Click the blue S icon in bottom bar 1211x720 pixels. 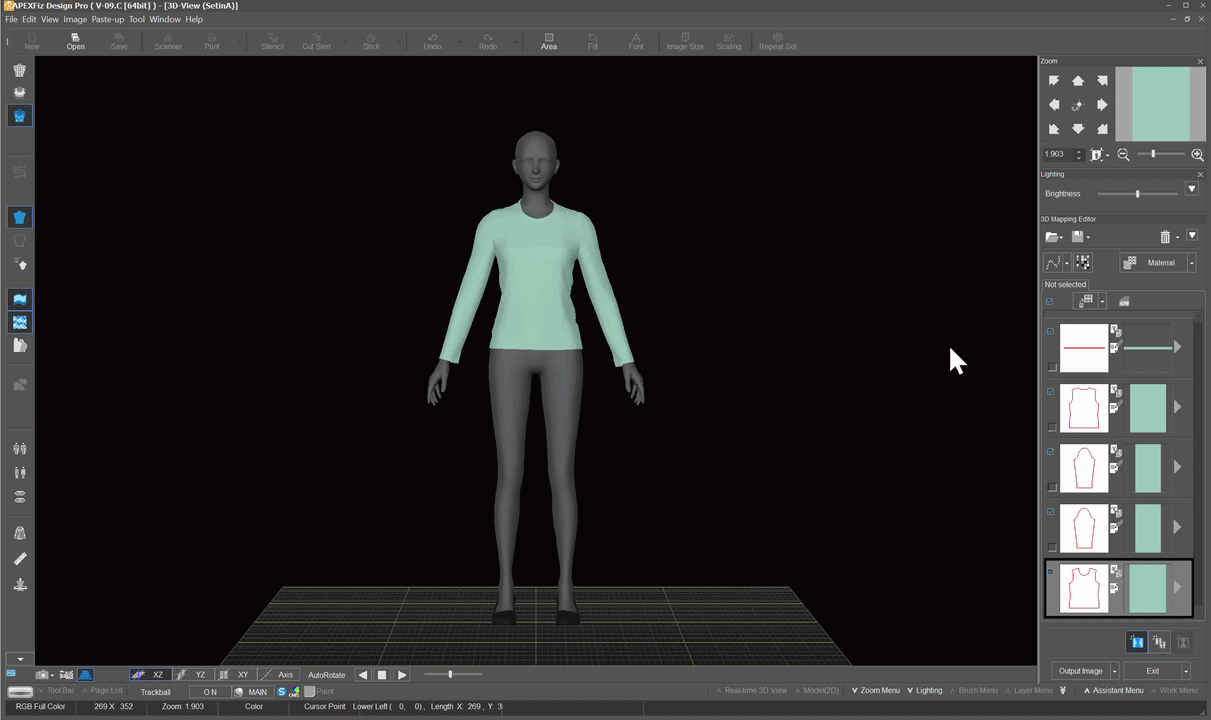(x=282, y=691)
